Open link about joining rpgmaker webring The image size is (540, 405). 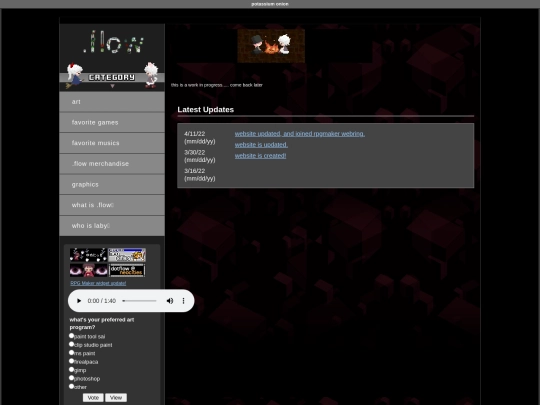coord(300,134)
